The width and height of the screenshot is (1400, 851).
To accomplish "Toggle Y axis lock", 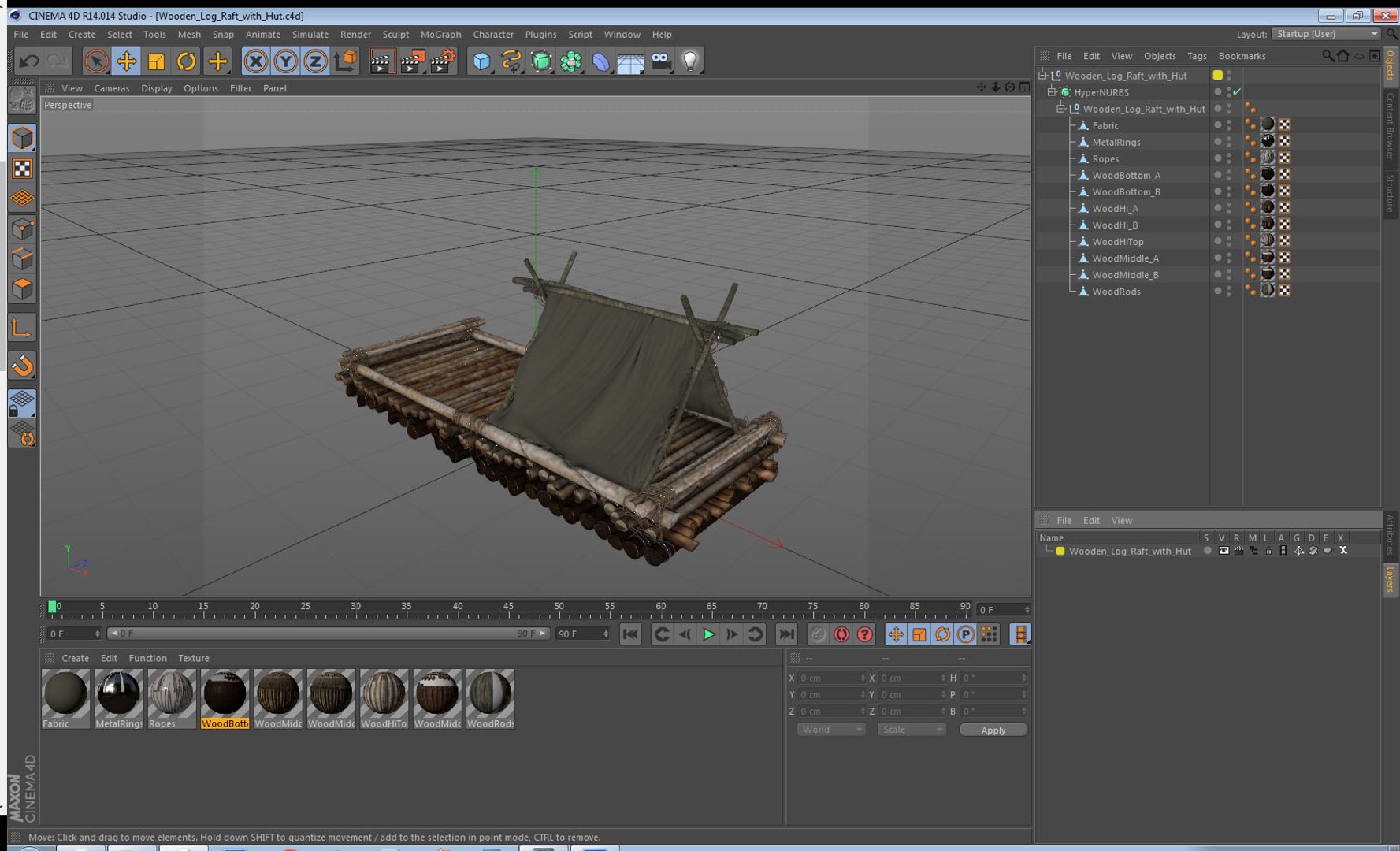I will click(x=285, y=61).
